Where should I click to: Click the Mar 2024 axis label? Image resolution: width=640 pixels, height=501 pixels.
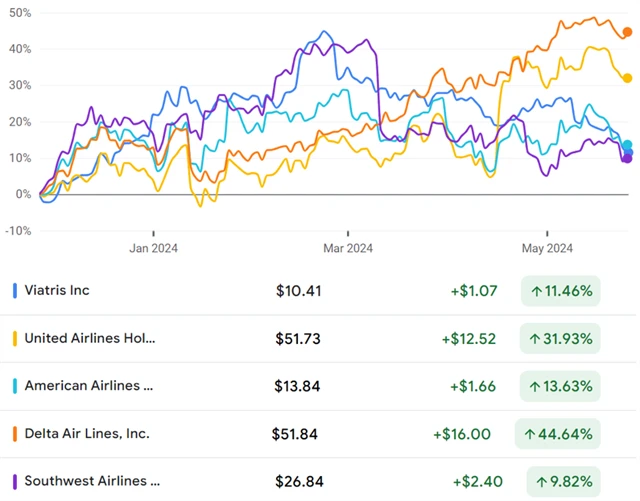click(347, 248)
